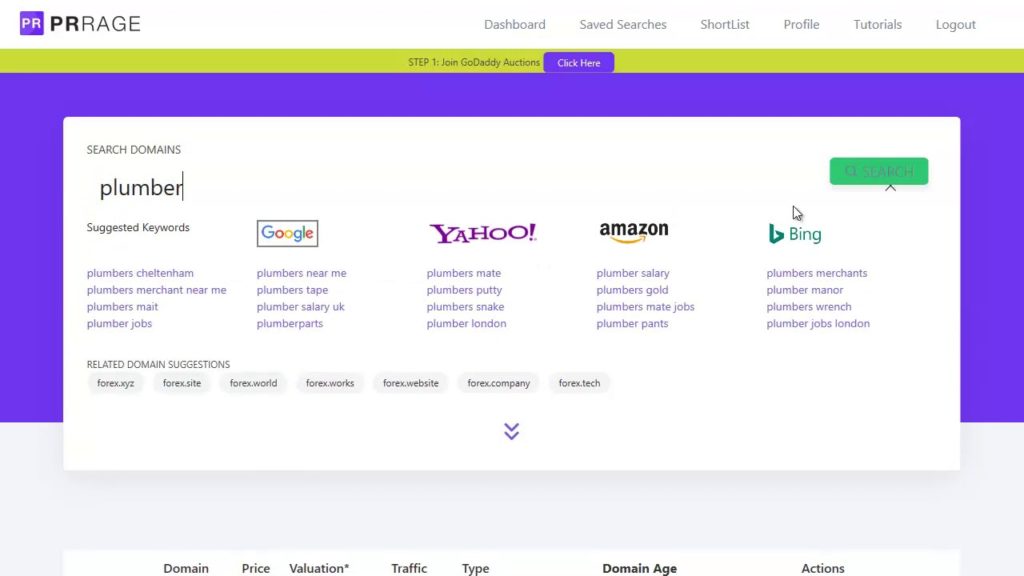Pick the 'plumber salary uk' suggestion
This screenshot has height=576, width=1024.
(300, 307)
